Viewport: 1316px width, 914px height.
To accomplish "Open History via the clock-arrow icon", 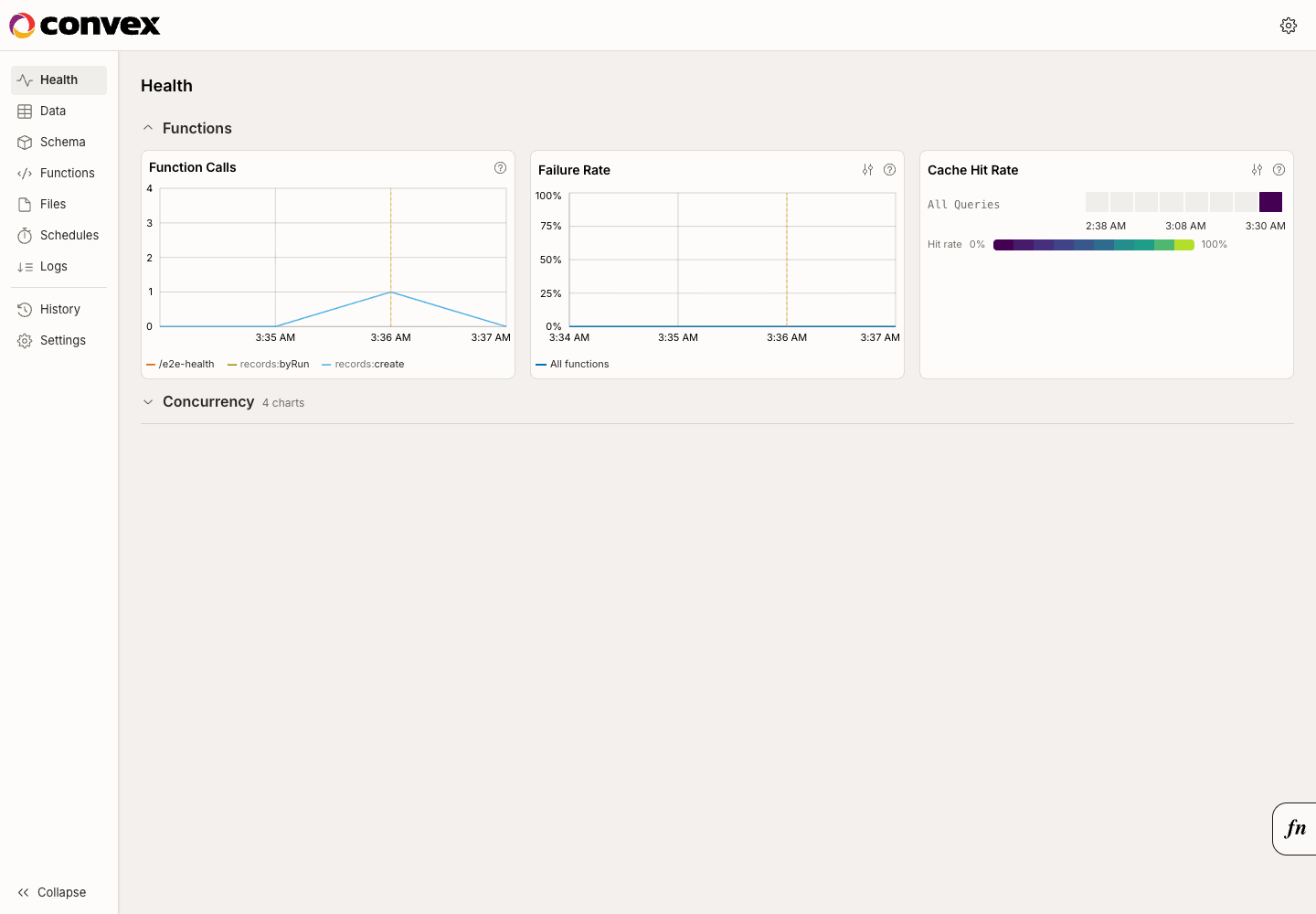I will (25, 310).
